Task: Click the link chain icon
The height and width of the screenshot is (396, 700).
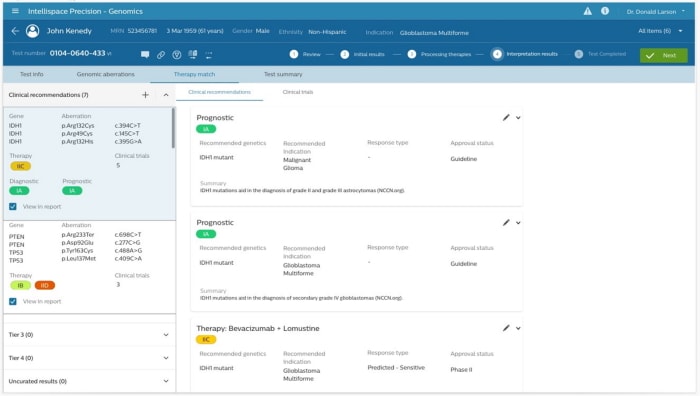Action: tap(161, 54)
